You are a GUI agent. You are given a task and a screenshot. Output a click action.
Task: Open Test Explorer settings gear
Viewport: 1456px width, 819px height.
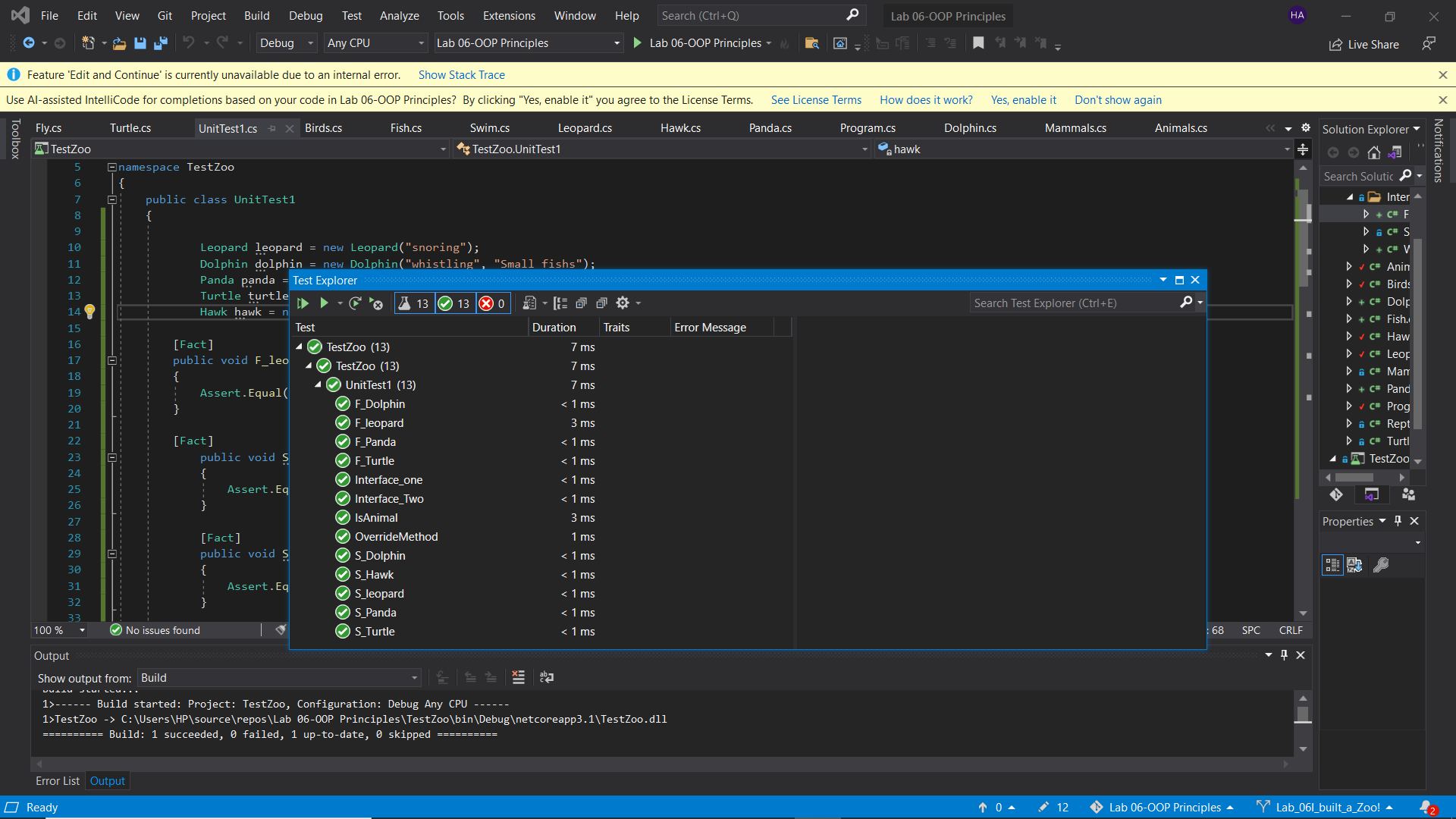(623, 303)
